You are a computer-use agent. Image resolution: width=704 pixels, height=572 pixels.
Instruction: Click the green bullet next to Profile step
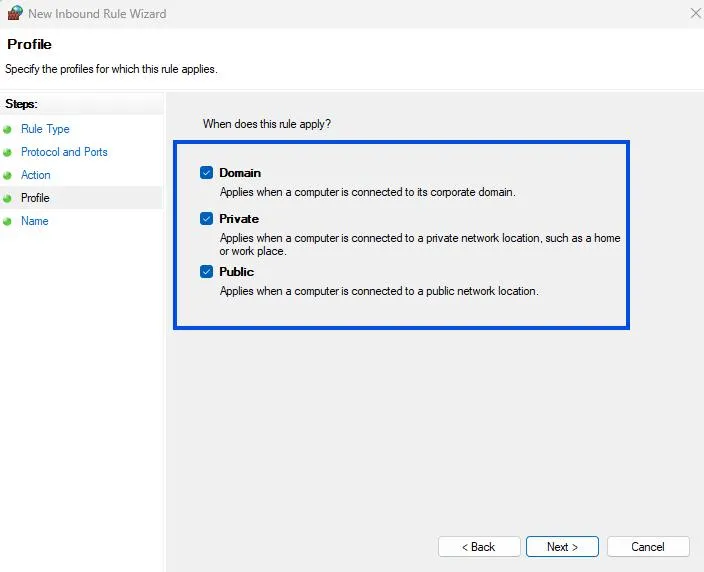coord(8,198)
